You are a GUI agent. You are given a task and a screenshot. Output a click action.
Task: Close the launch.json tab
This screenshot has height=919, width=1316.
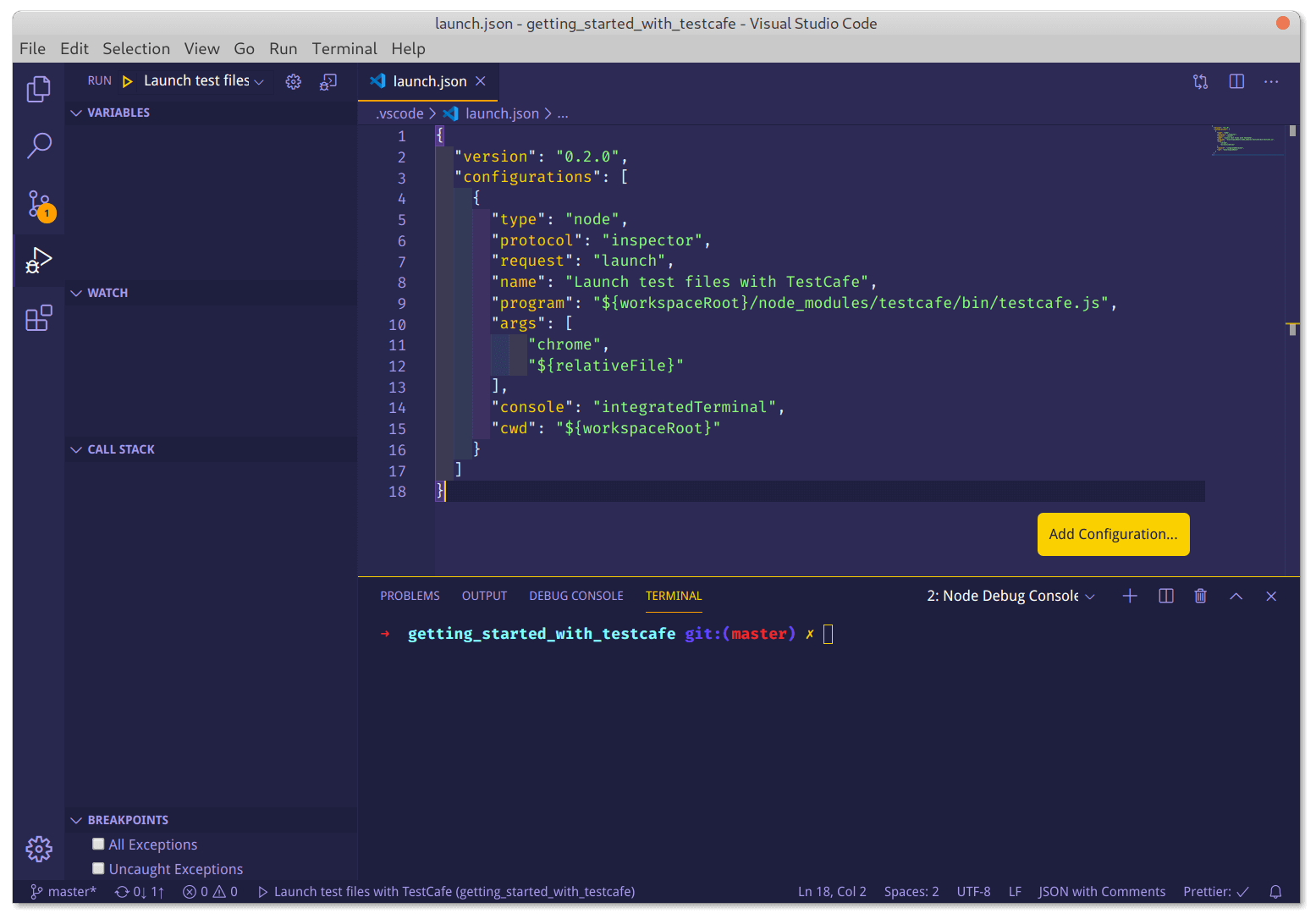(x=480, y=81)
